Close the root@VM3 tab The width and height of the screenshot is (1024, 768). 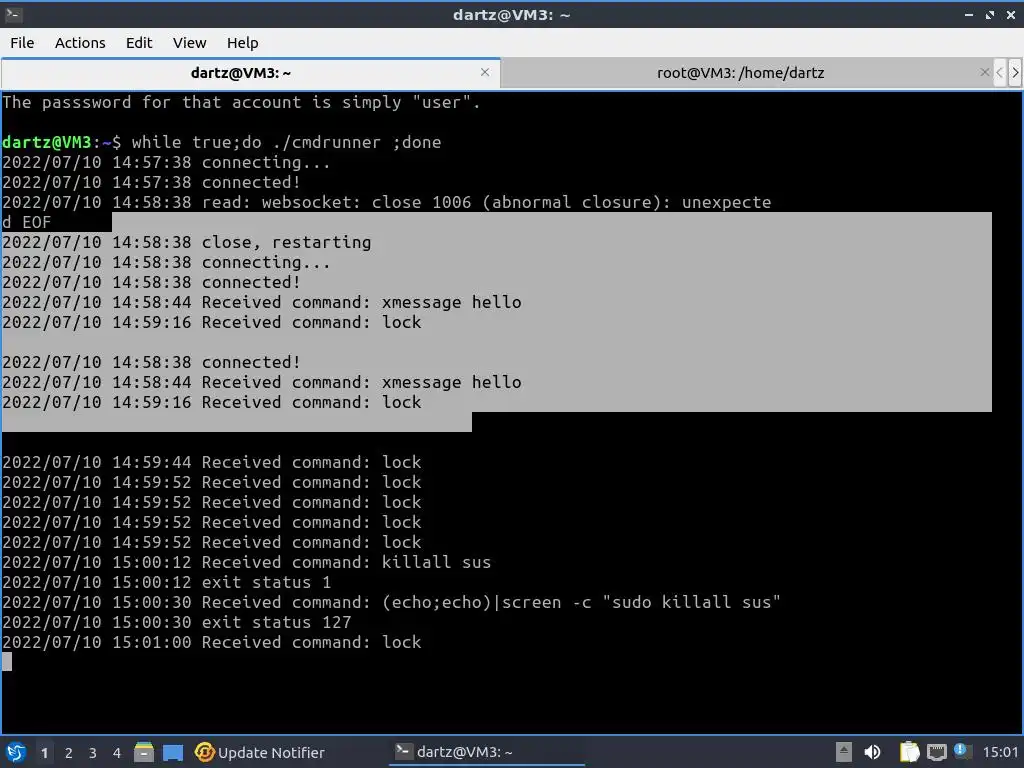tap(984, 72)
